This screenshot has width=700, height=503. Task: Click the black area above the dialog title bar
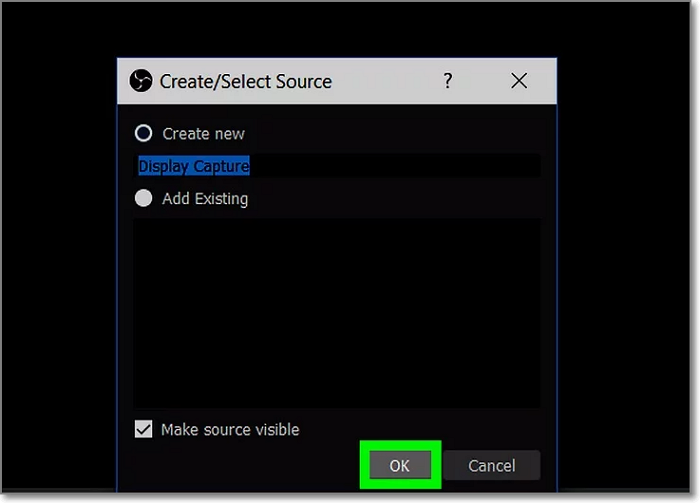[x=336, y=30]
